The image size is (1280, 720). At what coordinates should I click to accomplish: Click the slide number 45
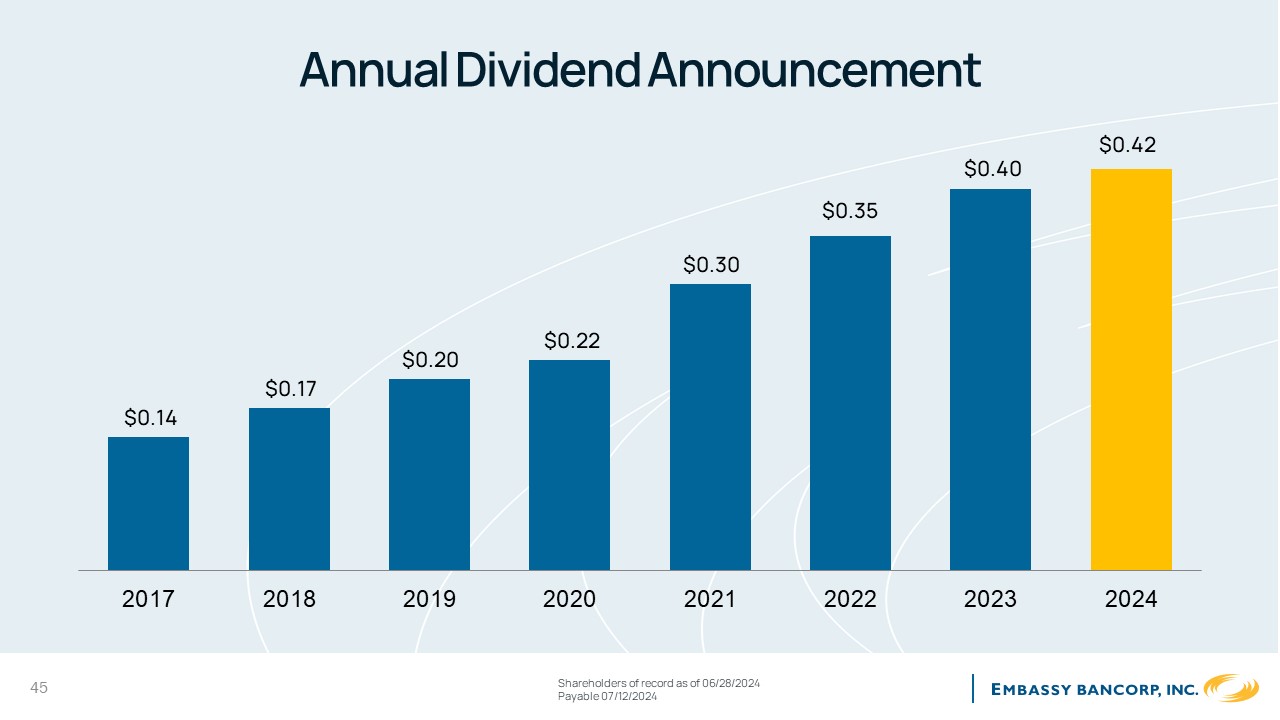[x=40, y=688]
